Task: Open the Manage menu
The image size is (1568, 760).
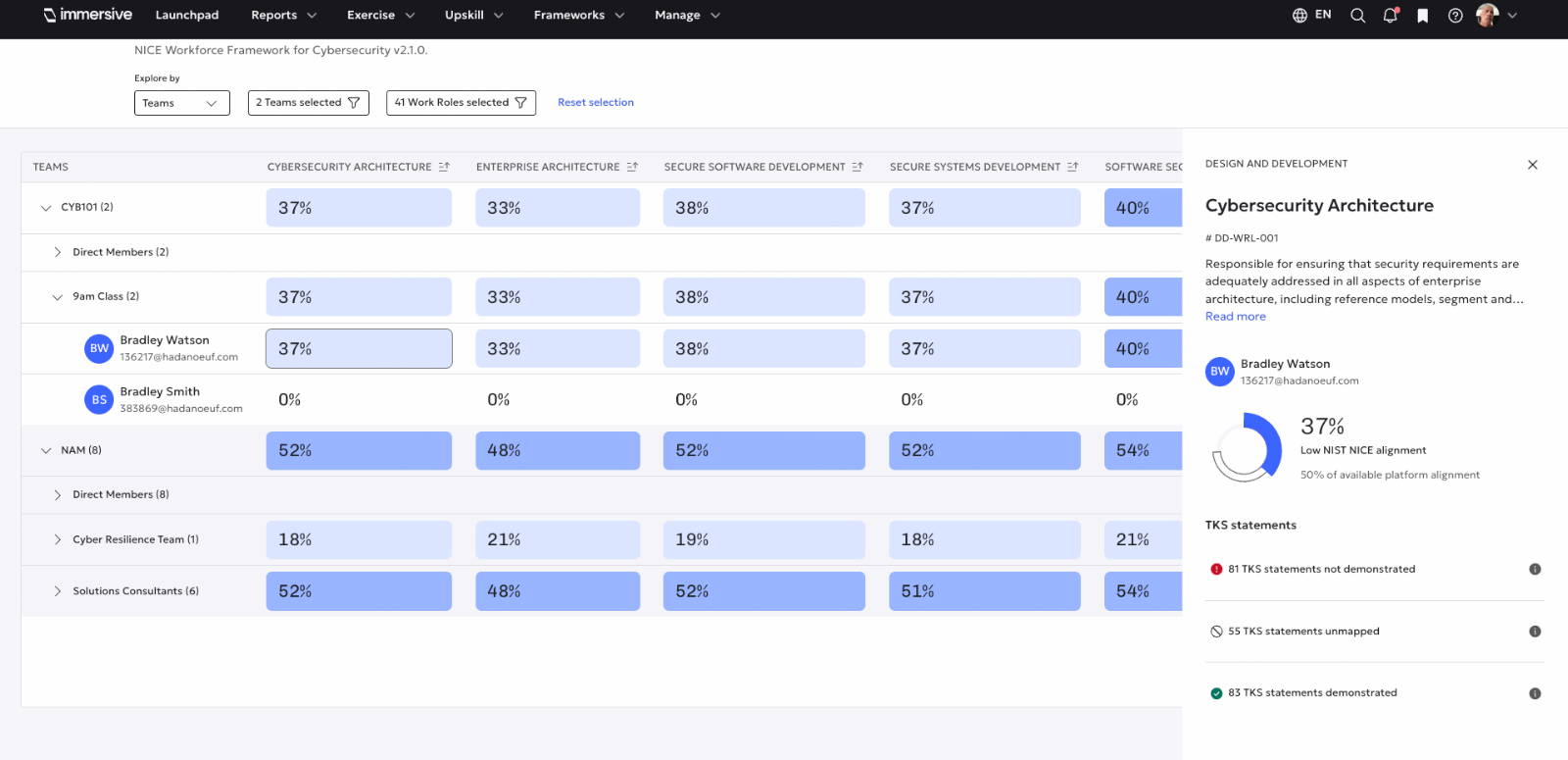Action: (x=688, y=15)
